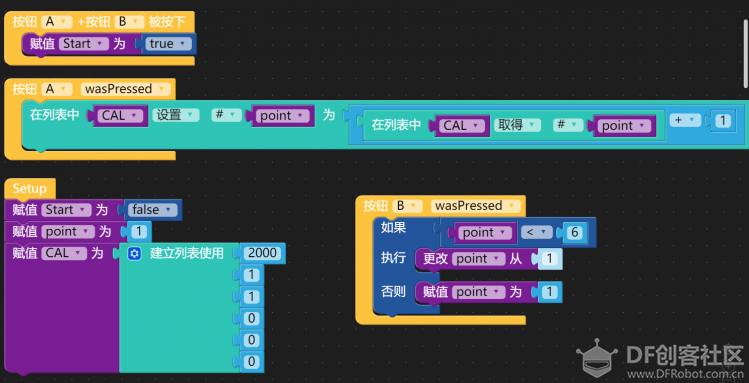Open the less-than comparison dropdown
Image resolution: width=749 pixels, height=383 pixels.
pos(537,233)
